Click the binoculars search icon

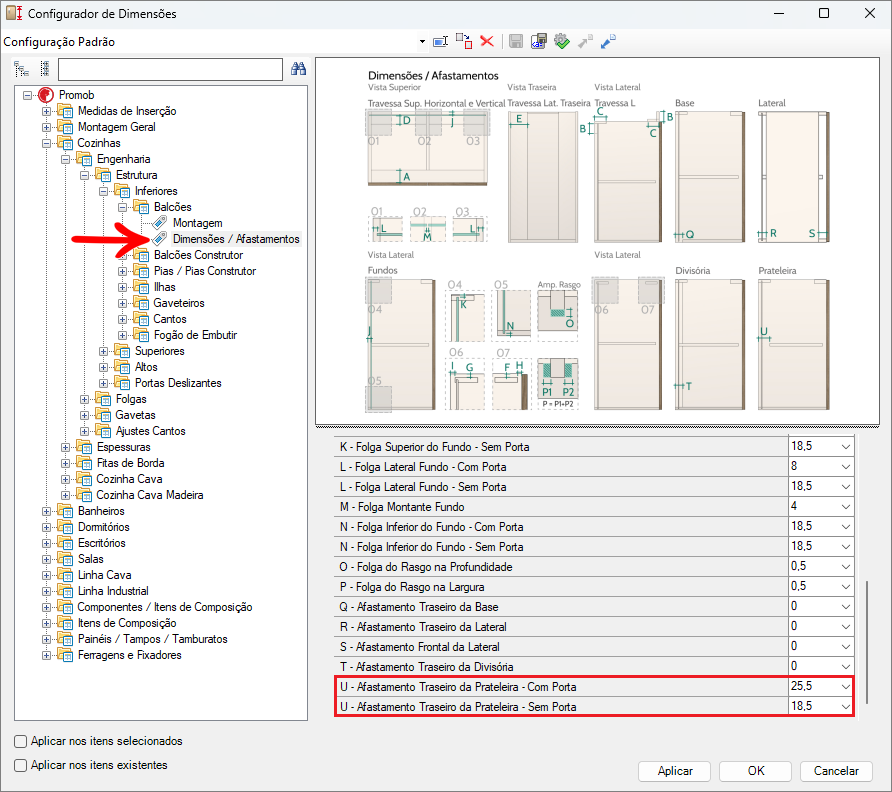[x=298, y=69]
